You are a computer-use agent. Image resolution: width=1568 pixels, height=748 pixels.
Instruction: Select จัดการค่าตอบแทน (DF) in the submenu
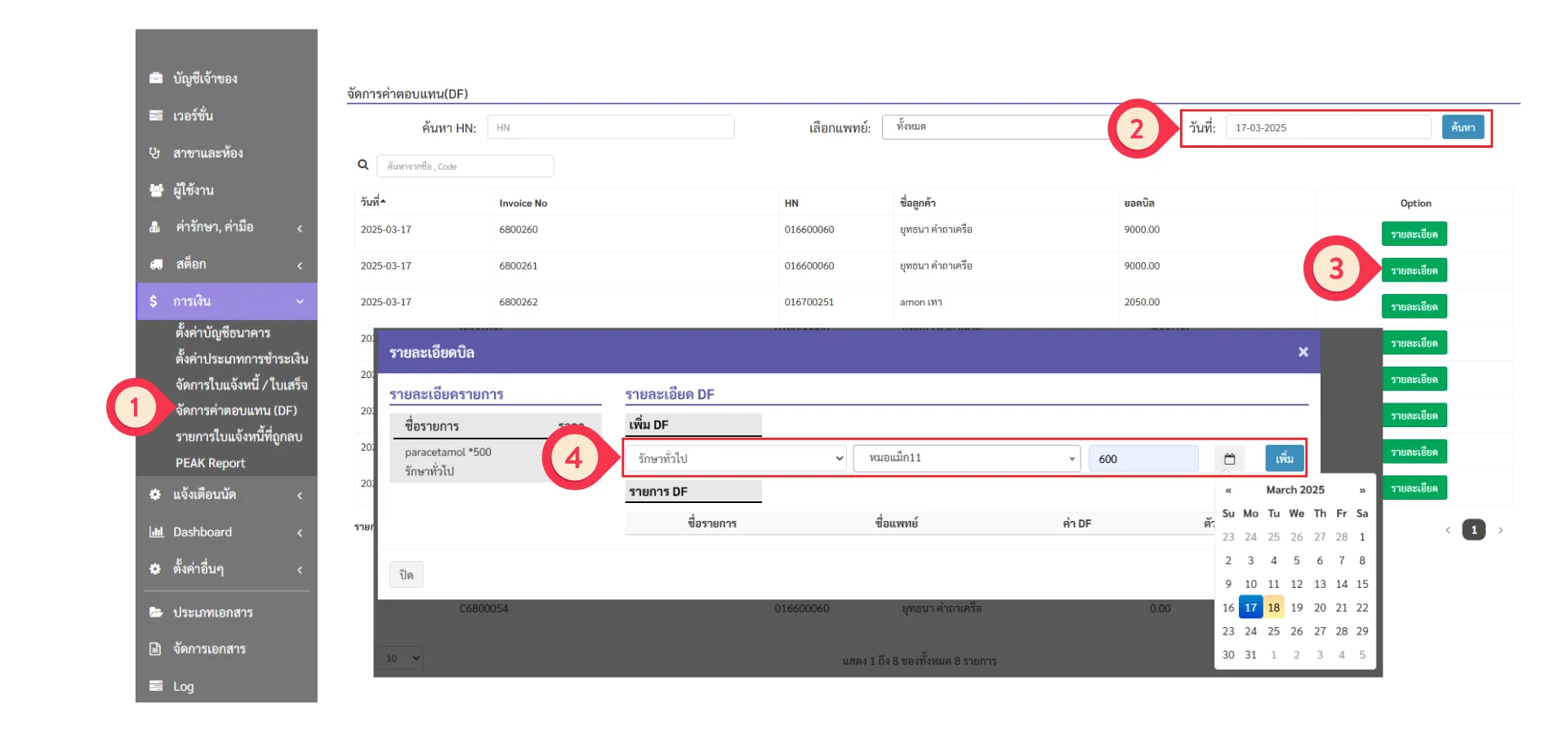236,410
